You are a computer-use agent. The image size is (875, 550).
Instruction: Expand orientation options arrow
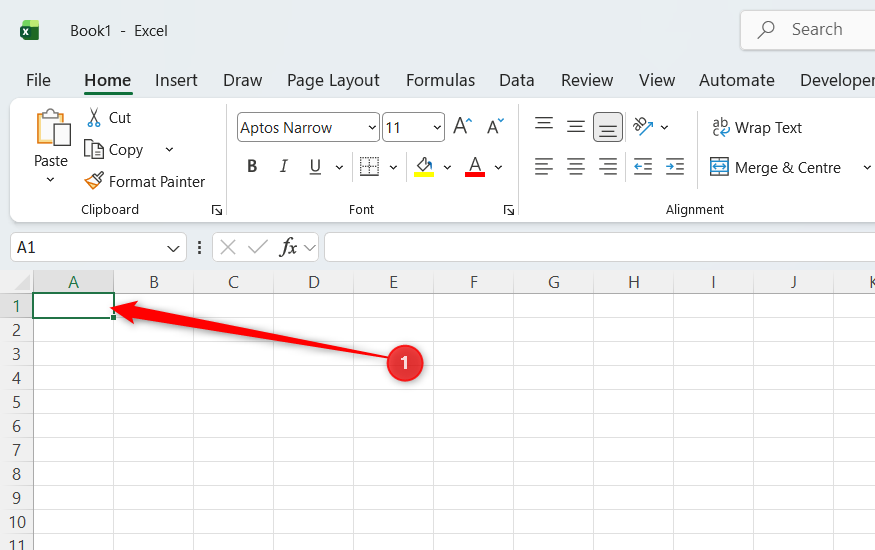coord(664,127)
